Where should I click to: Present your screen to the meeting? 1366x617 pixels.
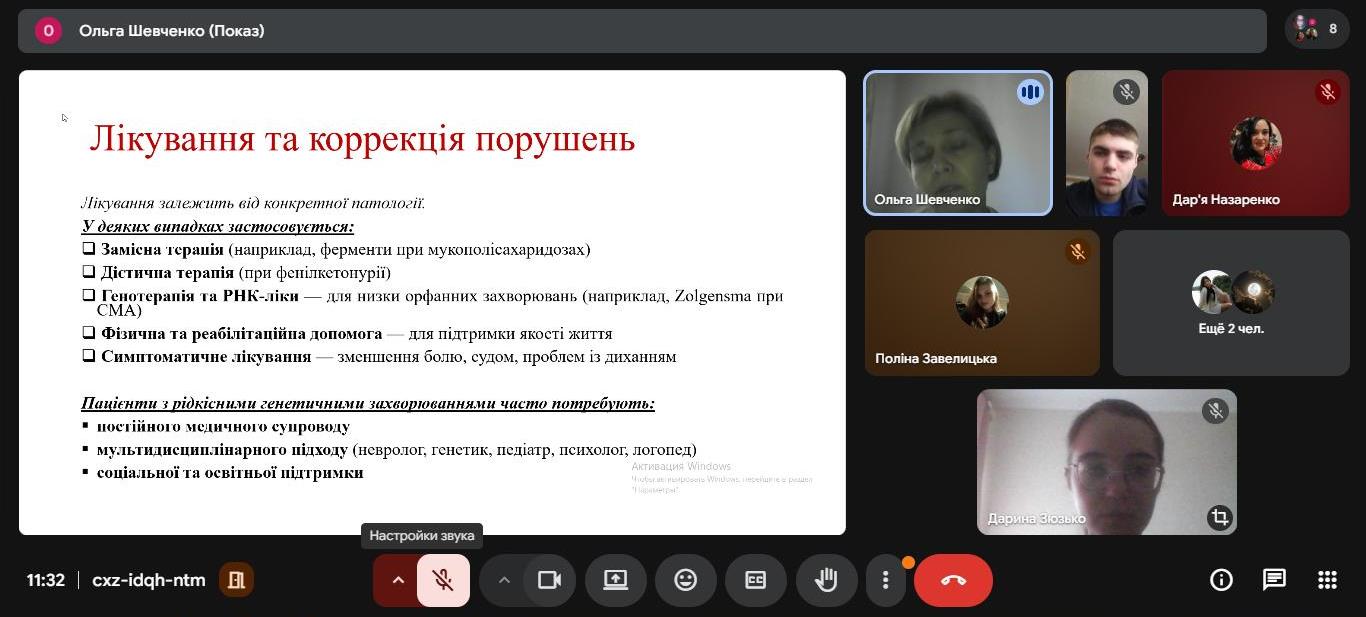615,580
